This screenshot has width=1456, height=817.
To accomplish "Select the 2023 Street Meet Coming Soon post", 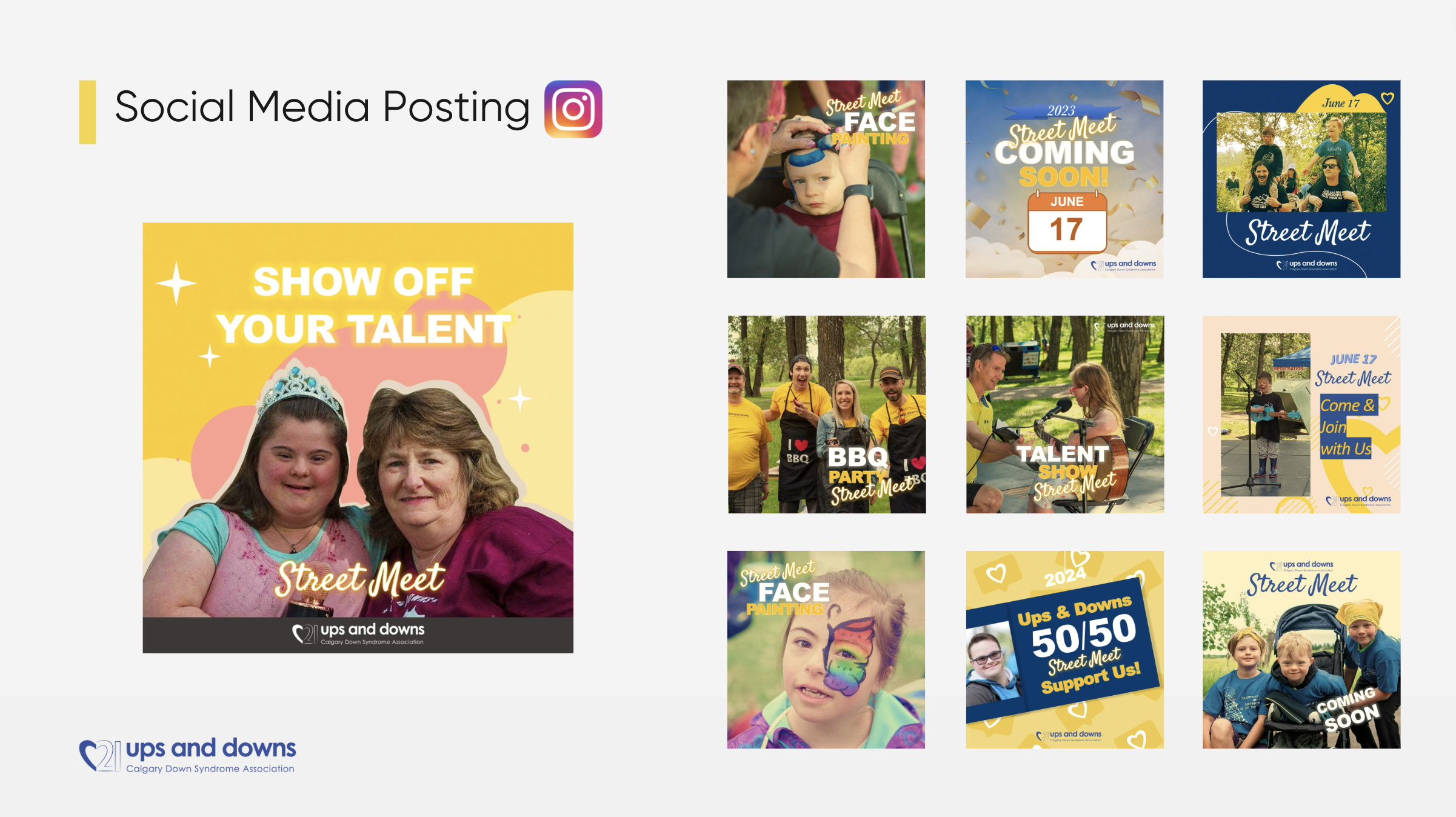I will click(1064, 179).
